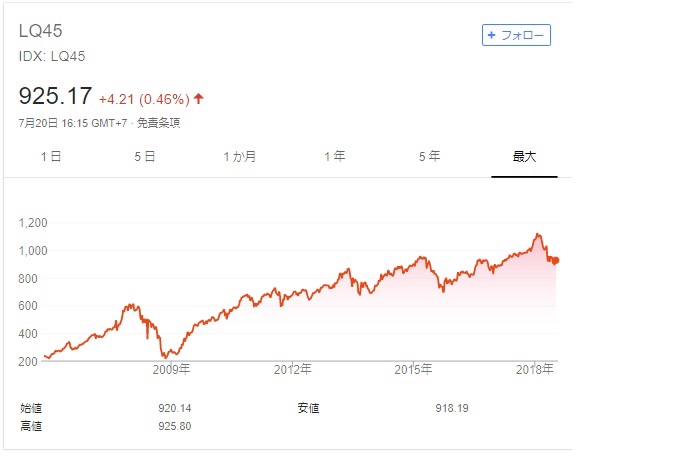Click the 安値 low value 918.19
The width and height of the screenshot is (674, 460).
452,408
